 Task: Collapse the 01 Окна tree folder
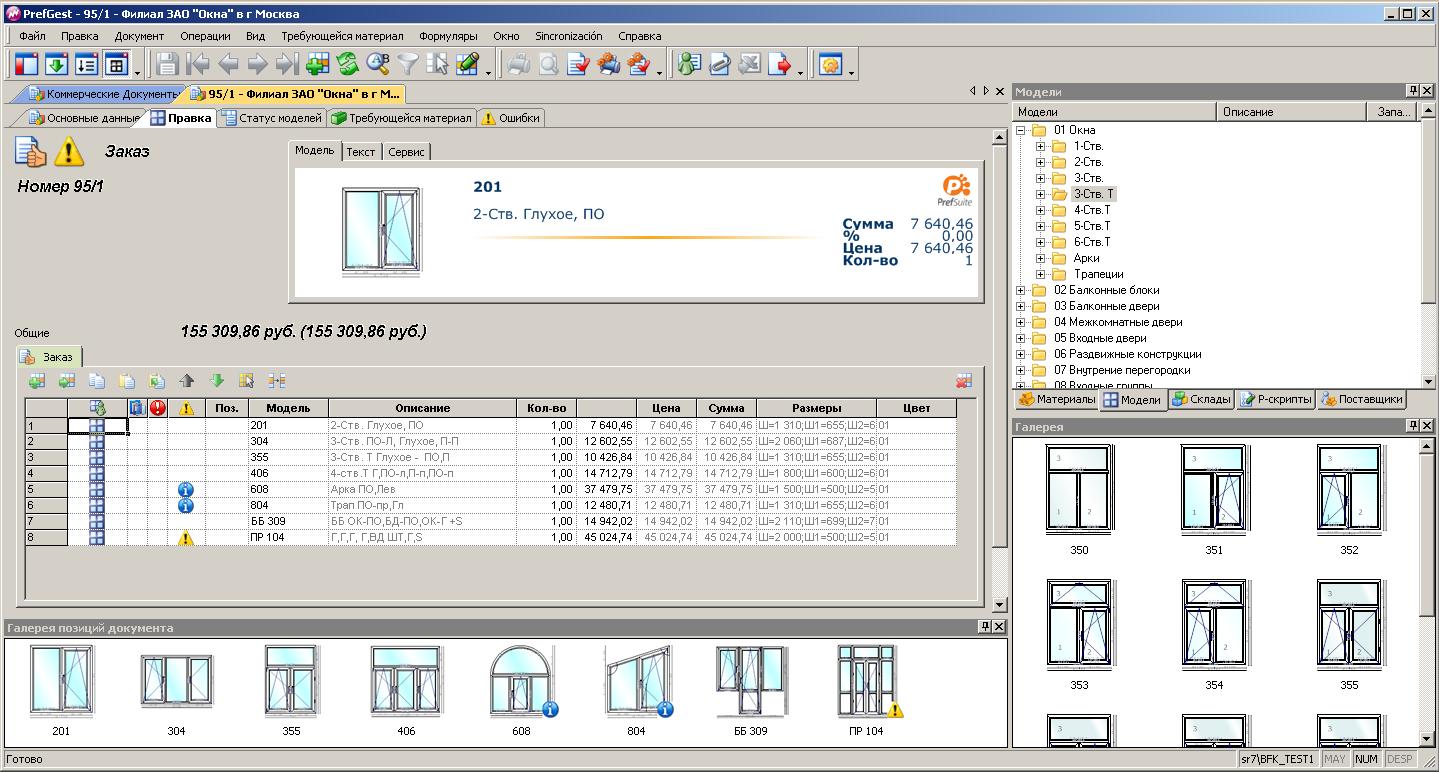click(x=1021, y=130)
